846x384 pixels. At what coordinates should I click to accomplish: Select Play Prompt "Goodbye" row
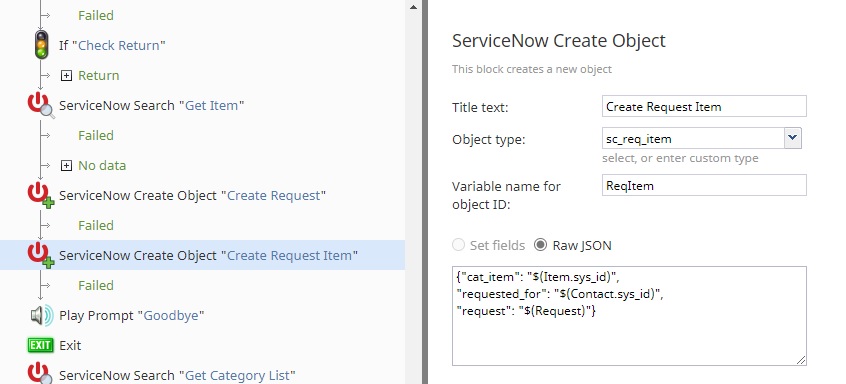click(132, 315)
